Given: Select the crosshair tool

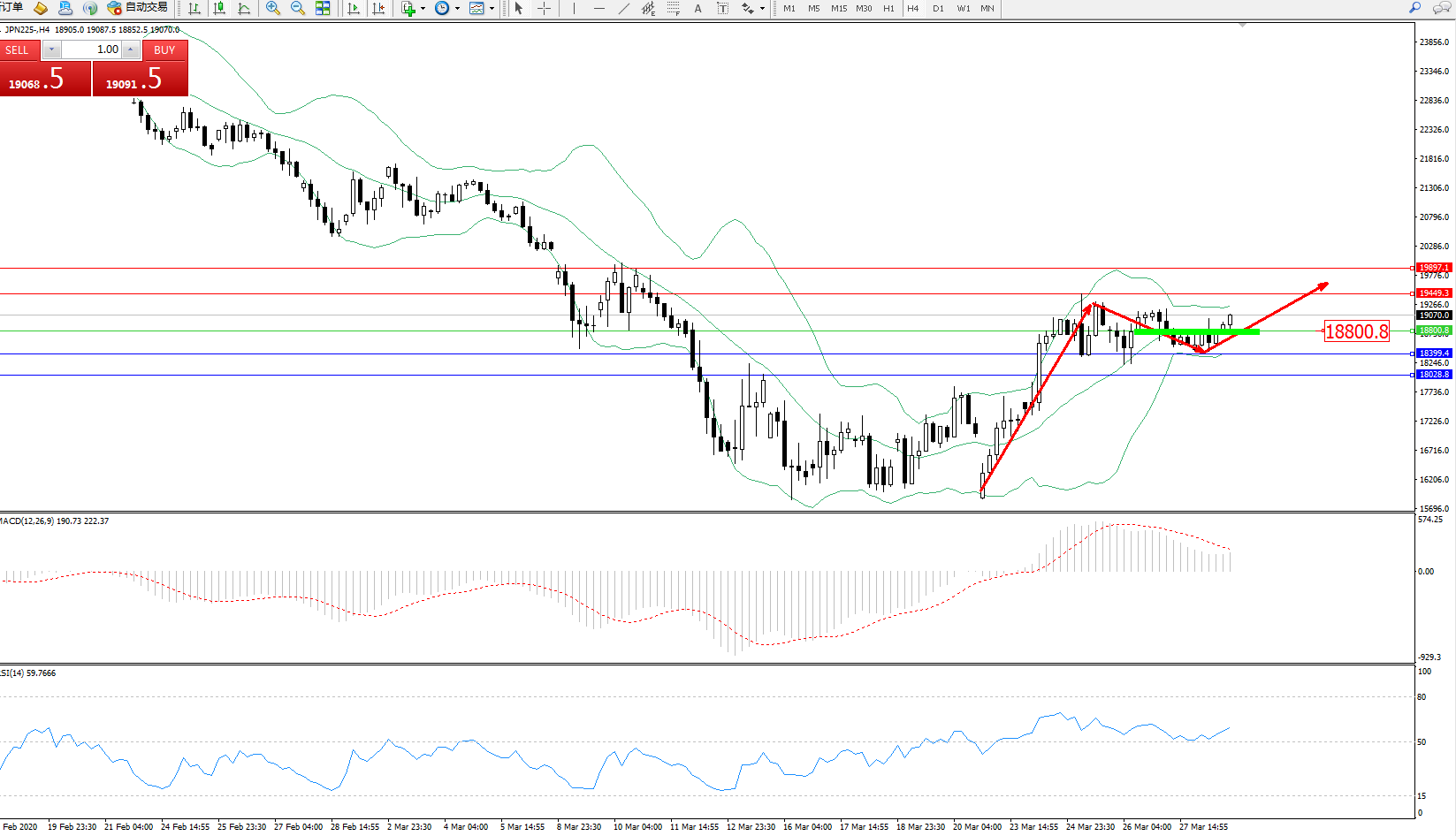Looking at the screenshot, I should coord(544,8).
